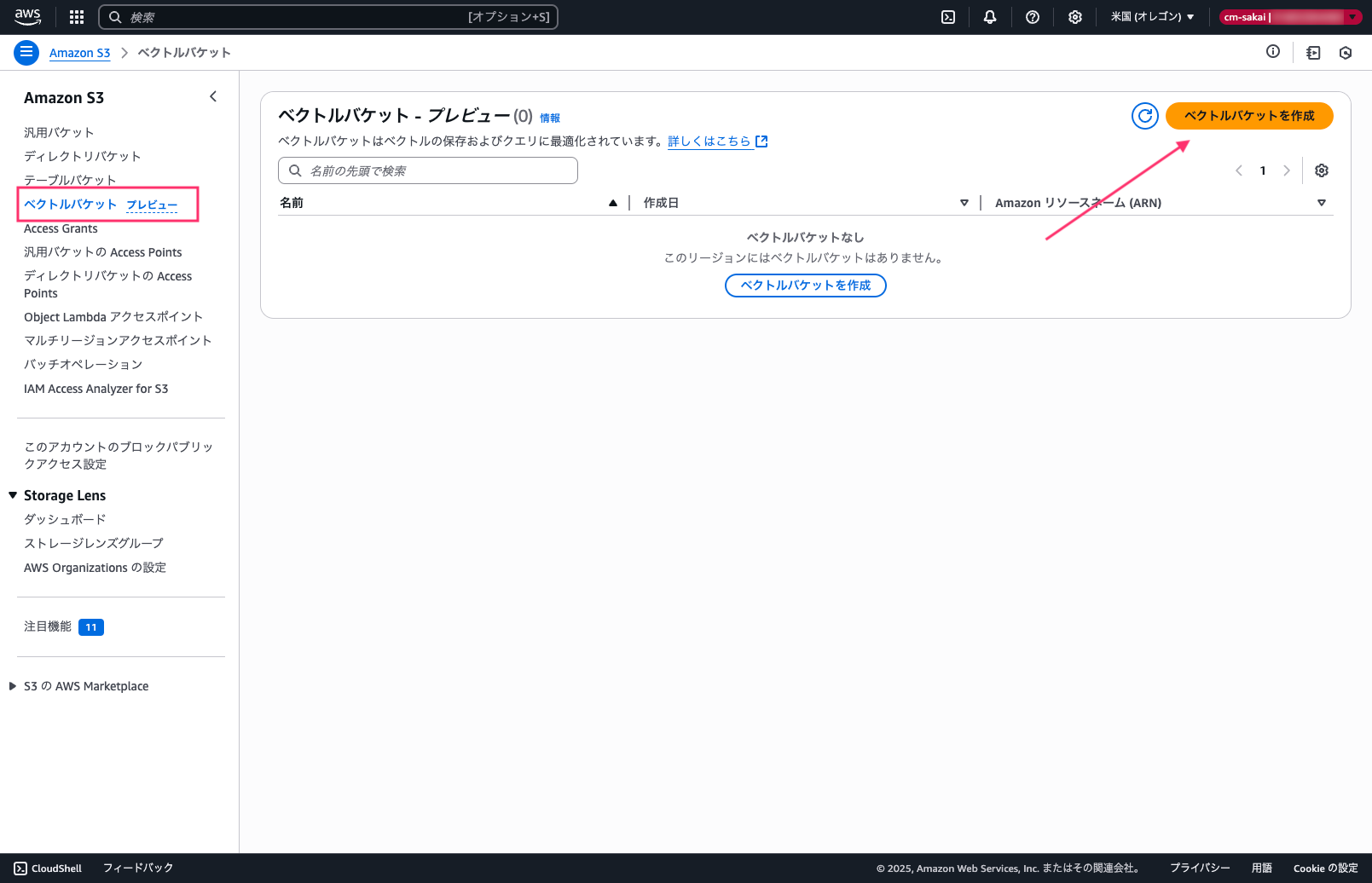Launch CloudShell from top bar icon
Viewport: 1372px width, 883px height.
pyautogui.click(x=948, y=17)
